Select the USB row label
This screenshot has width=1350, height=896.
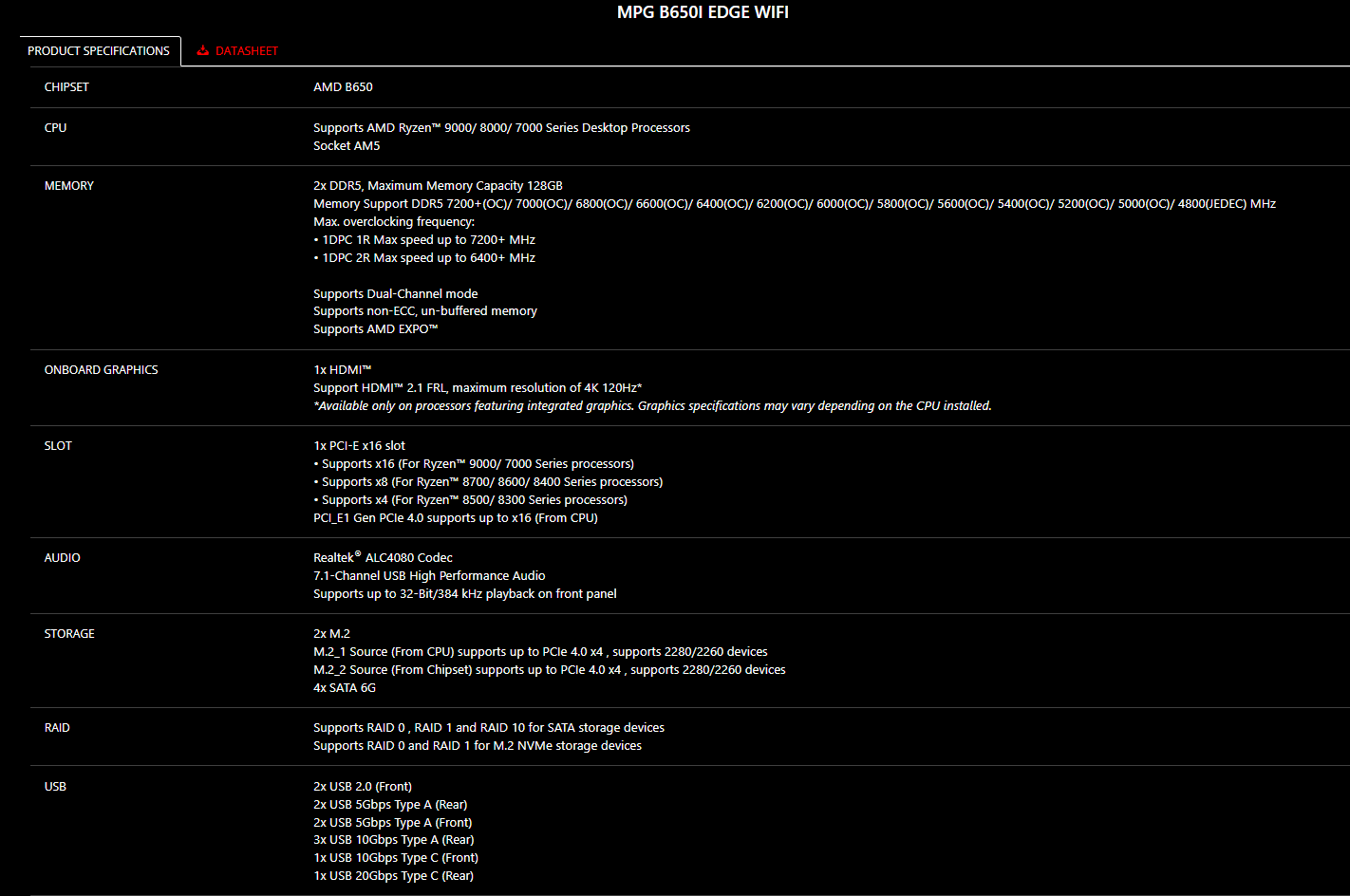coord(55,787)
